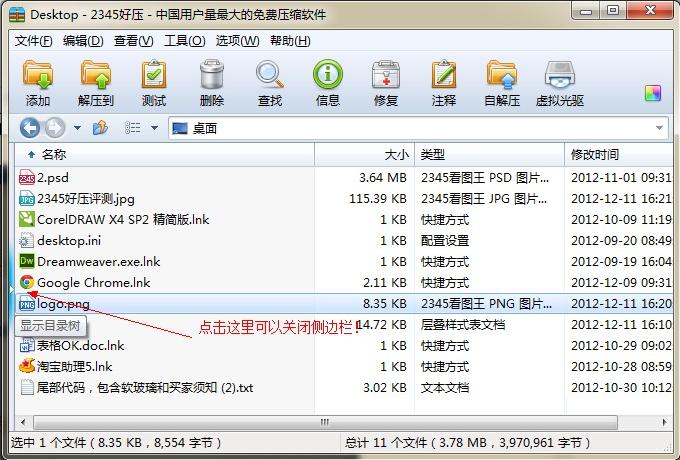Click the status text 选中 1 个文件

point(116,443)
